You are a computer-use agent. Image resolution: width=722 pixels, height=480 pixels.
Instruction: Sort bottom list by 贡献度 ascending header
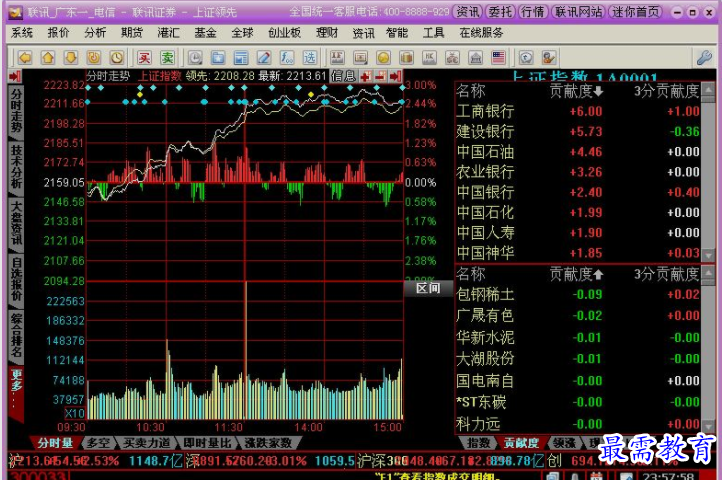pos(576,274)
